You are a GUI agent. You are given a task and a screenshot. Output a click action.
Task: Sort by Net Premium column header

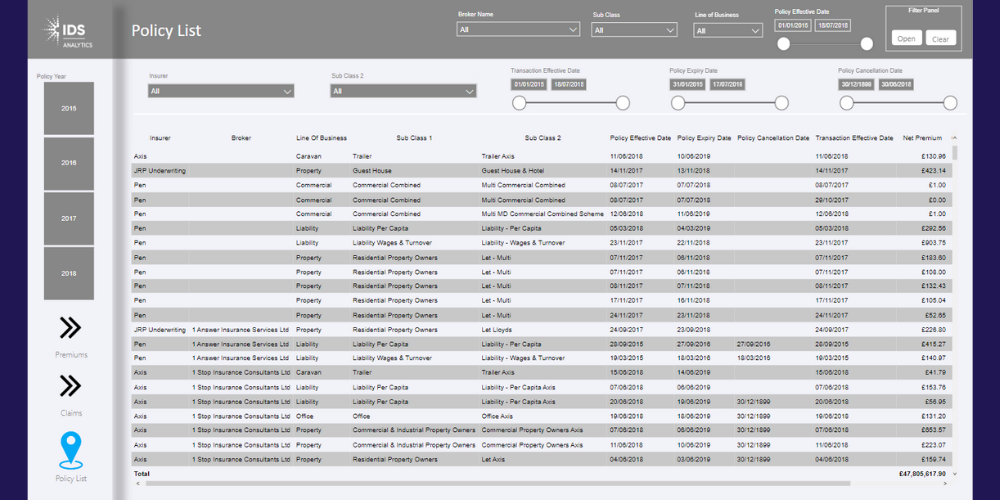(x=921, y=138)
